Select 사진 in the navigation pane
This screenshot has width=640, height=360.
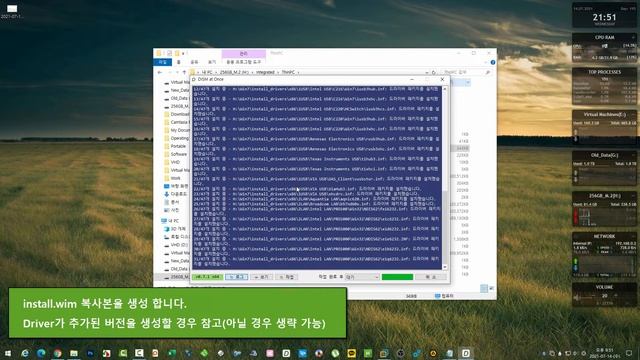coord(172,210)
